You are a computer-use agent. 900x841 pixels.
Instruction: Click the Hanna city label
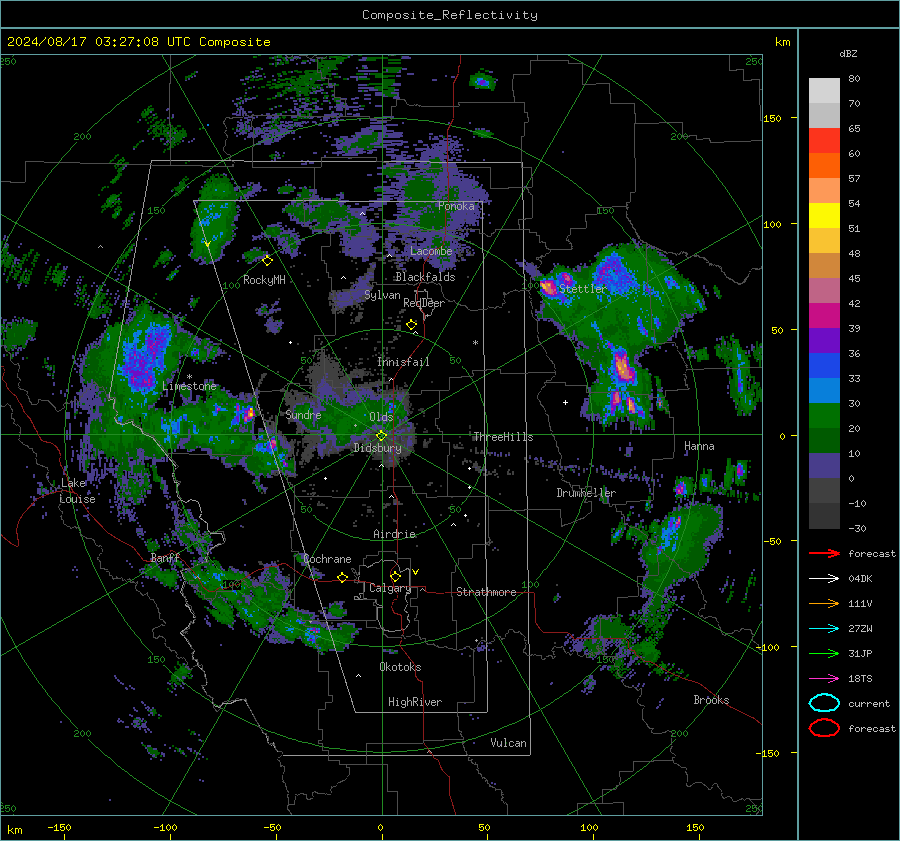(x=699, y=446)
